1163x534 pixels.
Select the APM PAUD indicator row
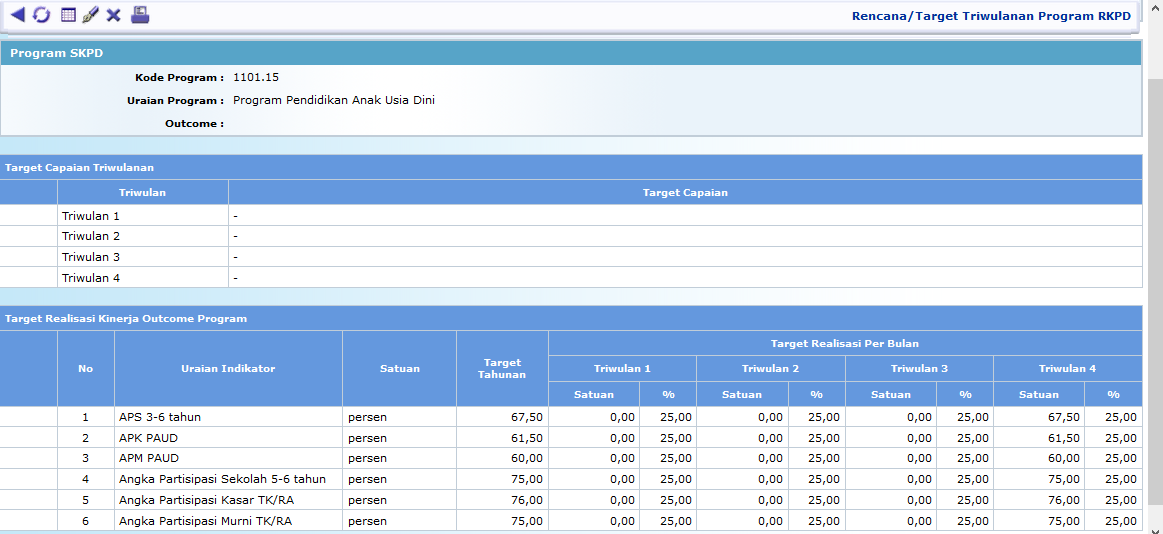(148, 458)
